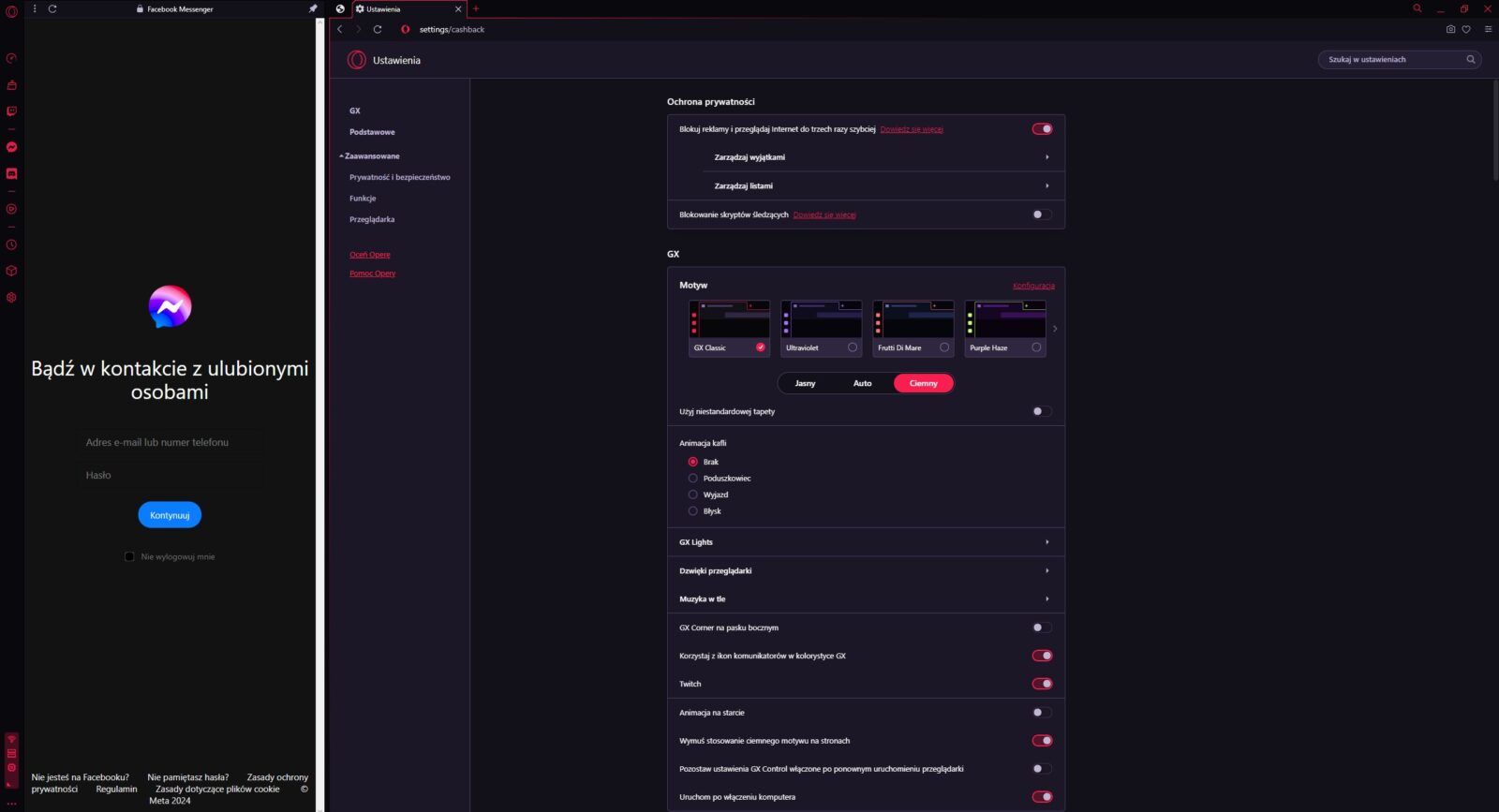1499x812 pixels.
Task: Collapse the Zaawansowane section in the menu
Action: coord(371,156)
